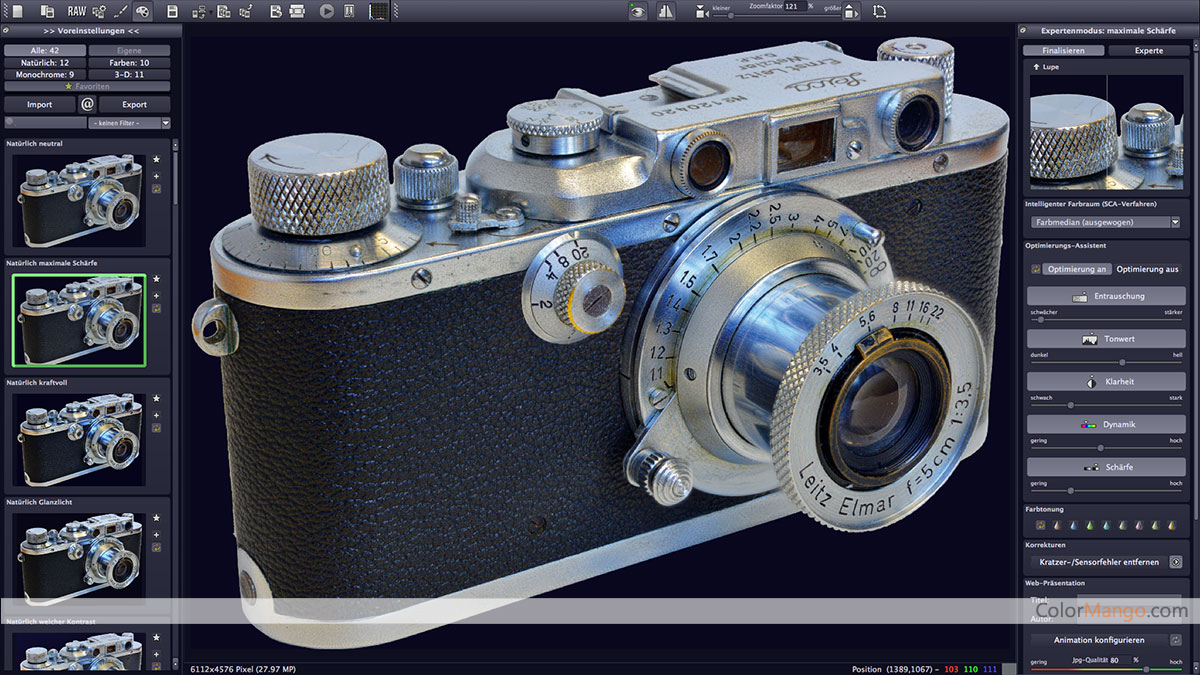Click the preset search field
The height and width of the screenshot is (675, 1200).
[45, 123]
